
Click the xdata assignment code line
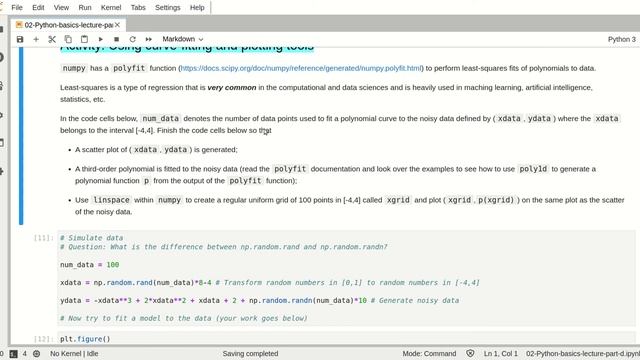pos(269,282)
